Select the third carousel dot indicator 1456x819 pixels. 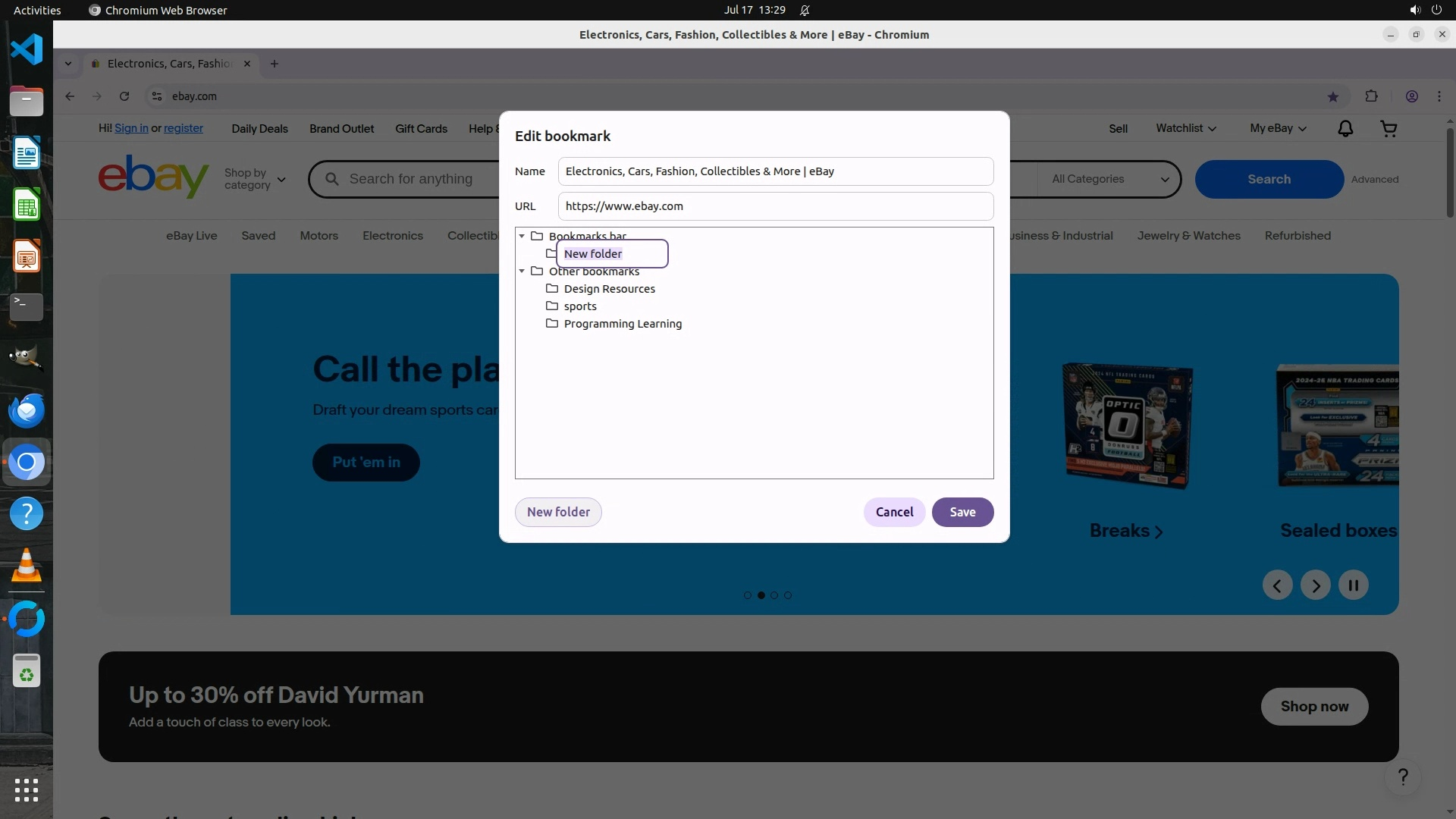tap(774, 595)
